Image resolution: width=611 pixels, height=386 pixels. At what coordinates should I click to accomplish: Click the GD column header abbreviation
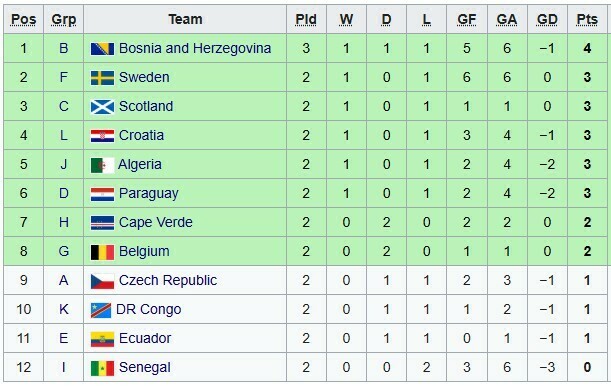(x=547, y=19)
